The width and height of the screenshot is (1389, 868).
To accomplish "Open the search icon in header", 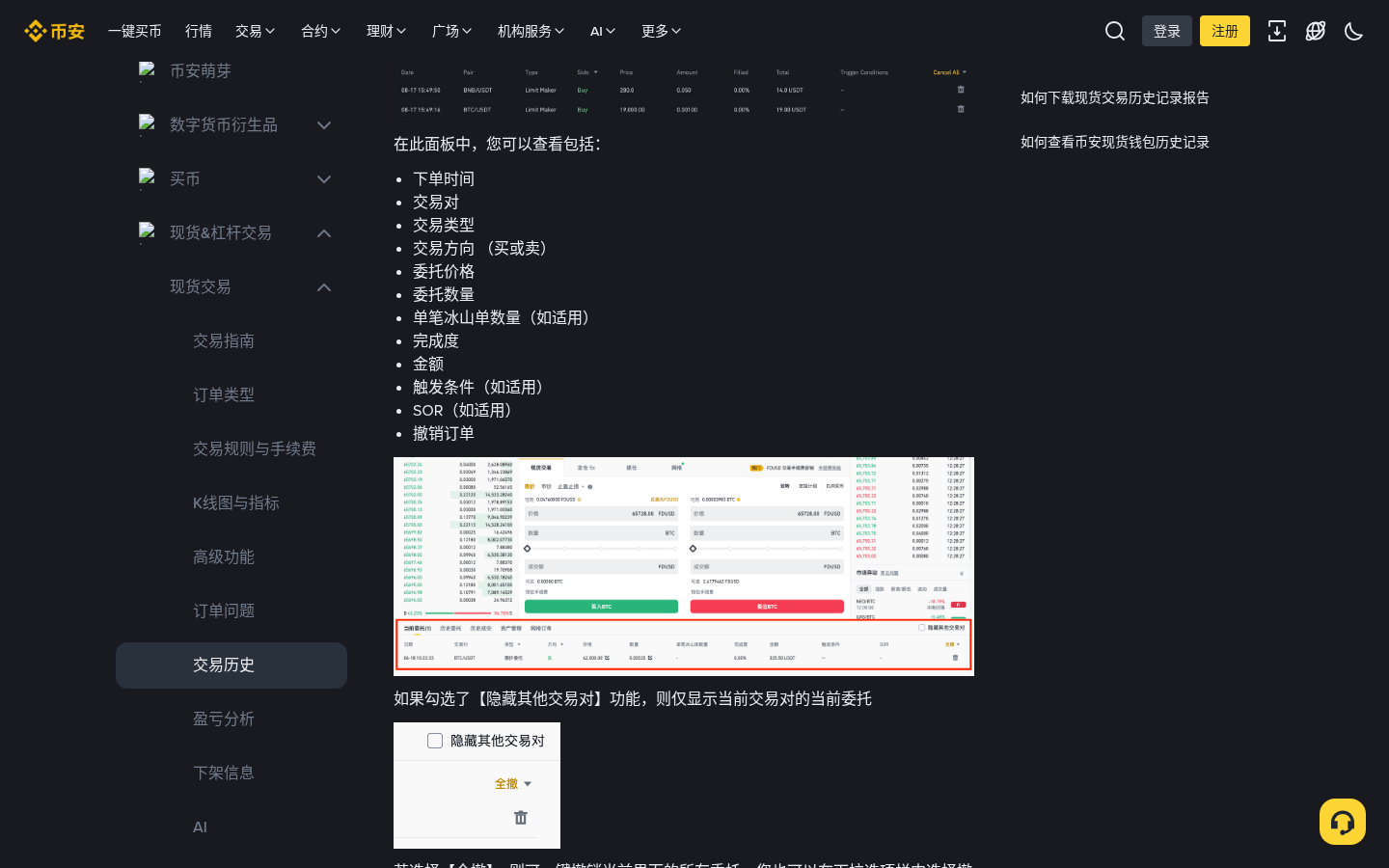I will 1115,31.
